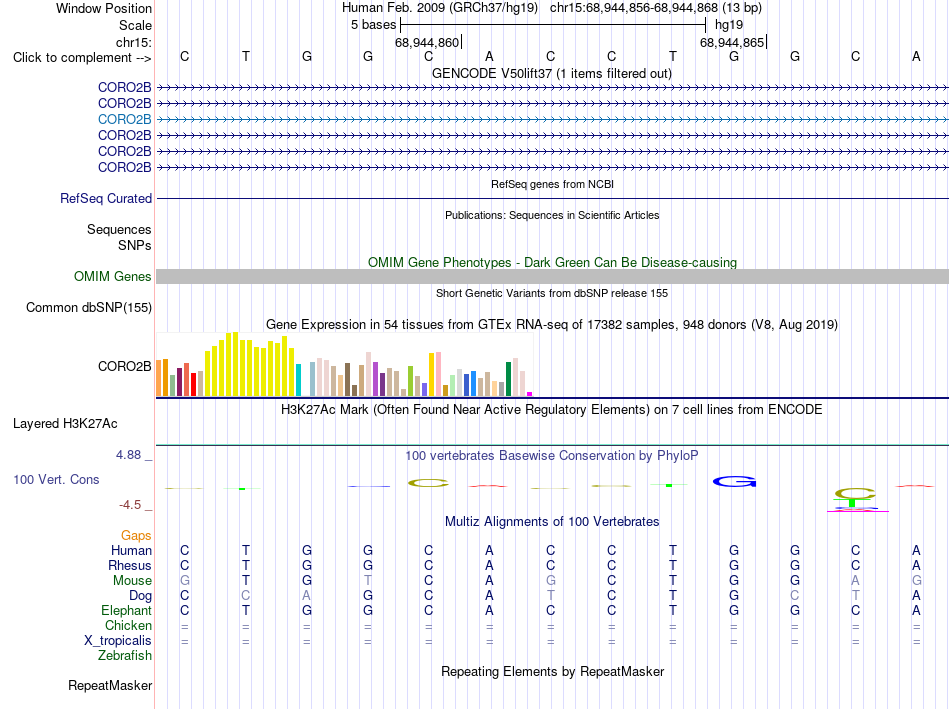Select the Scale track label
Viewport: 950px width, 709px height.
(x=135, y=25)
